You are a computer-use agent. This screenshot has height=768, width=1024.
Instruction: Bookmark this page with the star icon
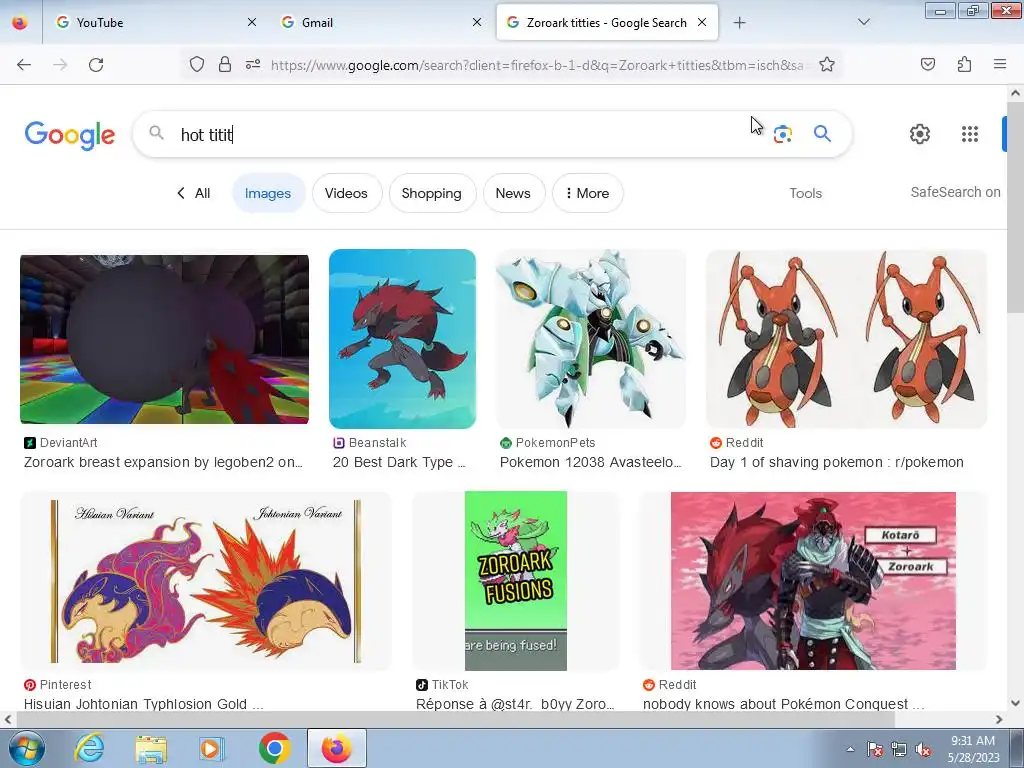coord(827,64)
